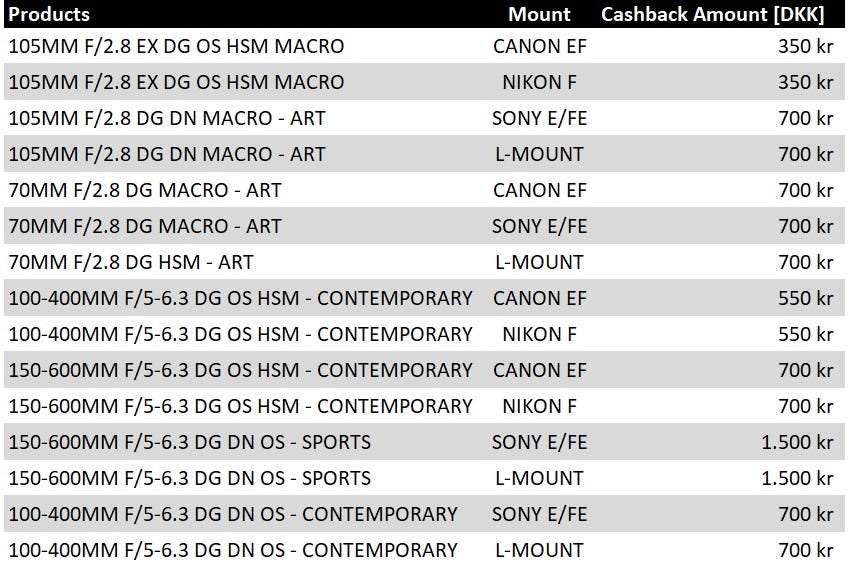Viewport: 850px width, 568px height.
Task: Click 700 kr cashback in the last row
Action: click(806, 551)
